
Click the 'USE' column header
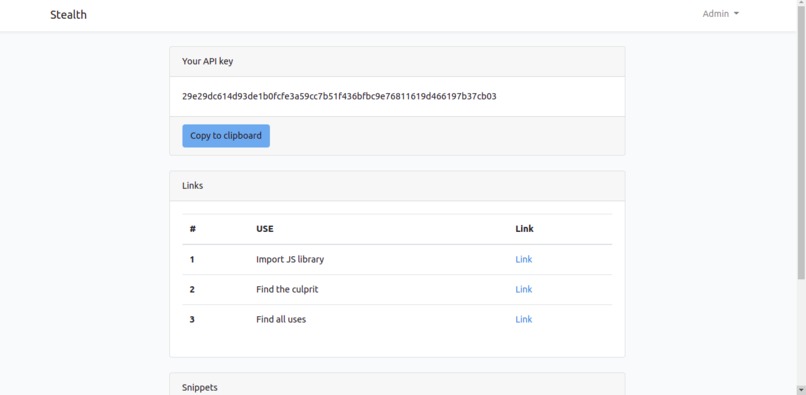click(265, 229)
